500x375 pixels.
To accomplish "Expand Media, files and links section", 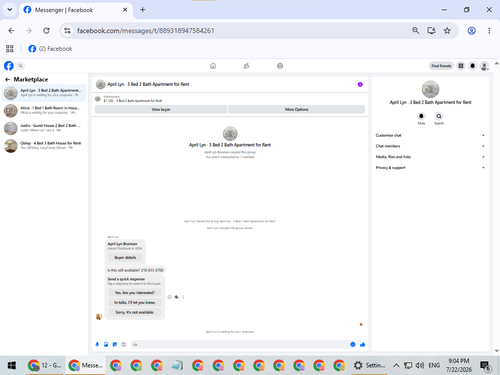I will click(x=430, y=157).
